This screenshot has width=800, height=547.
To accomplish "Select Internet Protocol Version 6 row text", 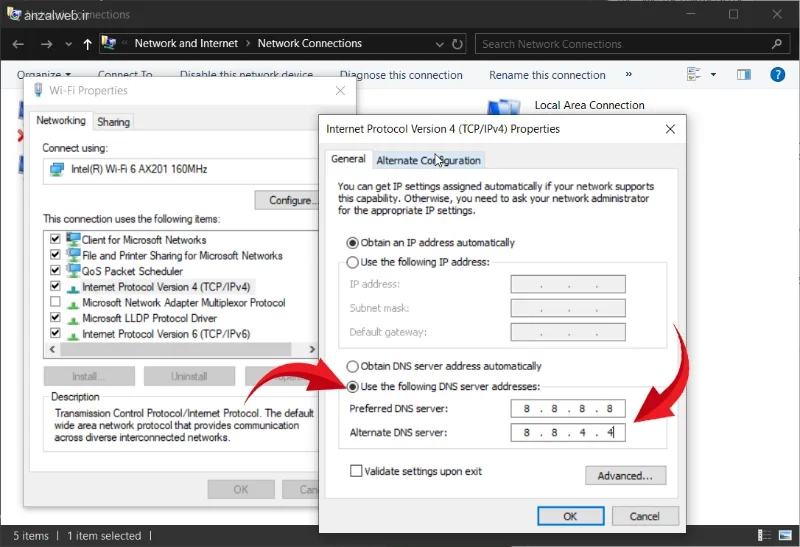I will (x=166, y=334).
